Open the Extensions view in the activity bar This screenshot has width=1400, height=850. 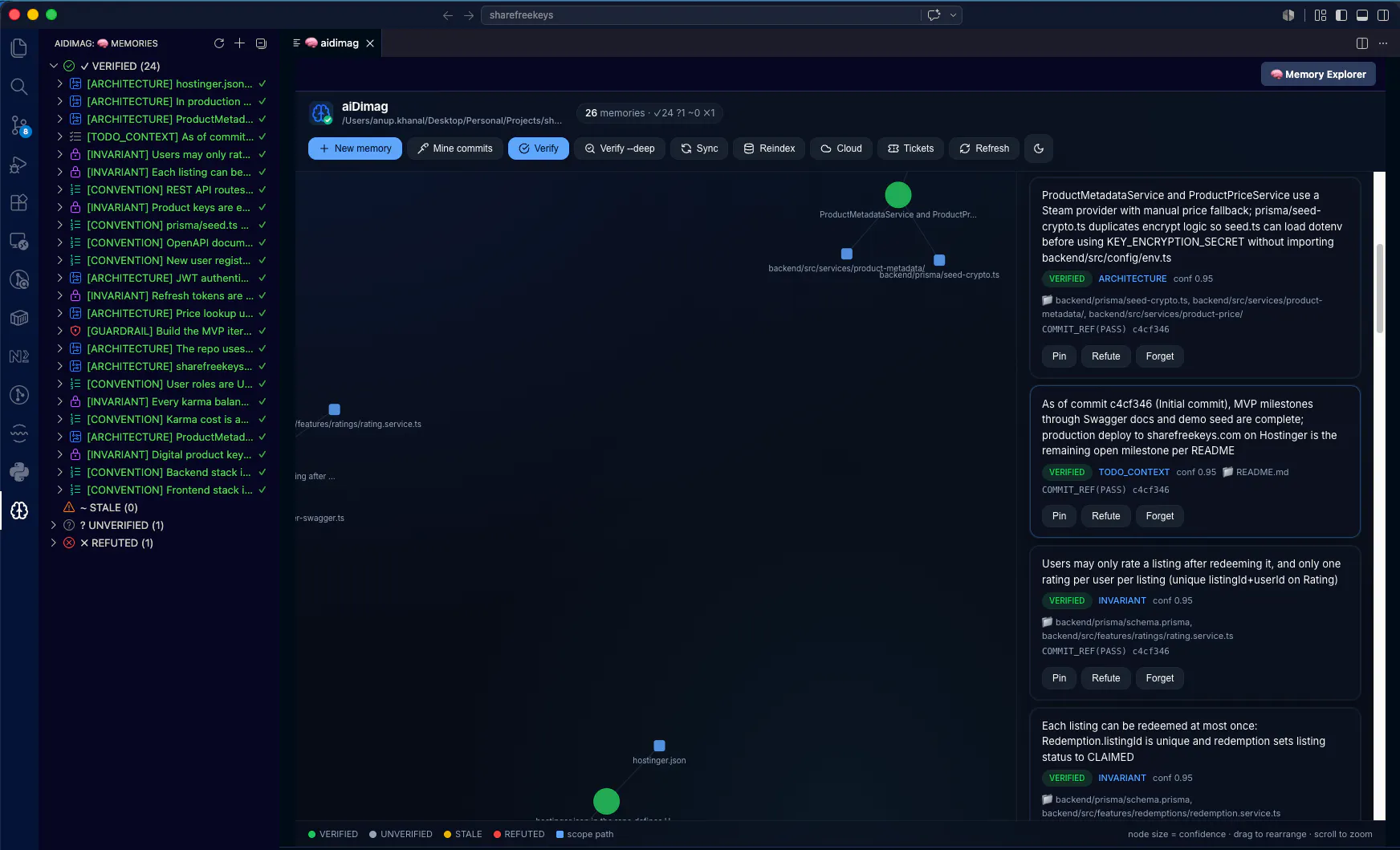coord(19,202)
